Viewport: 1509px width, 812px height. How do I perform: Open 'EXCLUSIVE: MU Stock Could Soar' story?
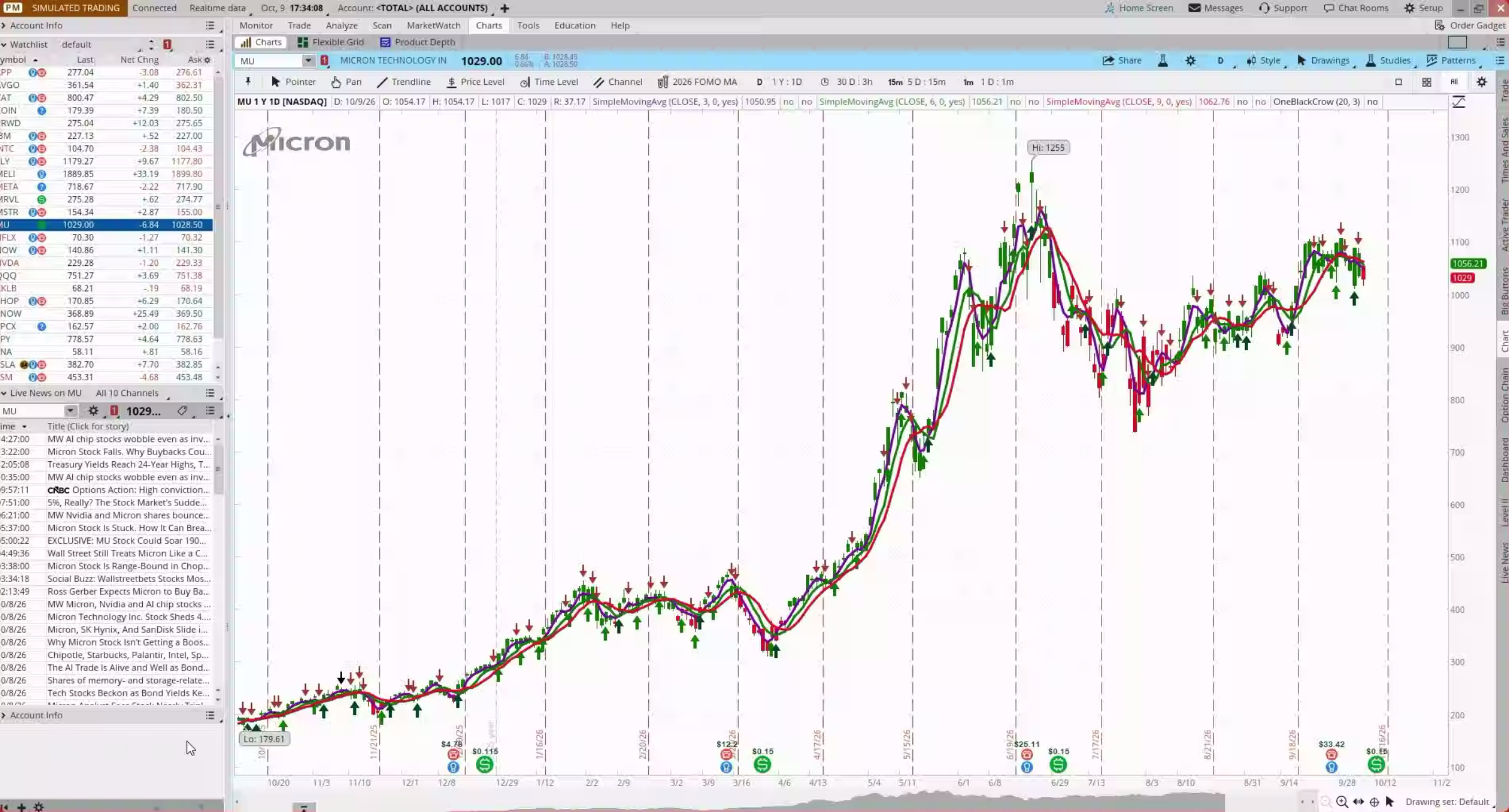point(126,540)
